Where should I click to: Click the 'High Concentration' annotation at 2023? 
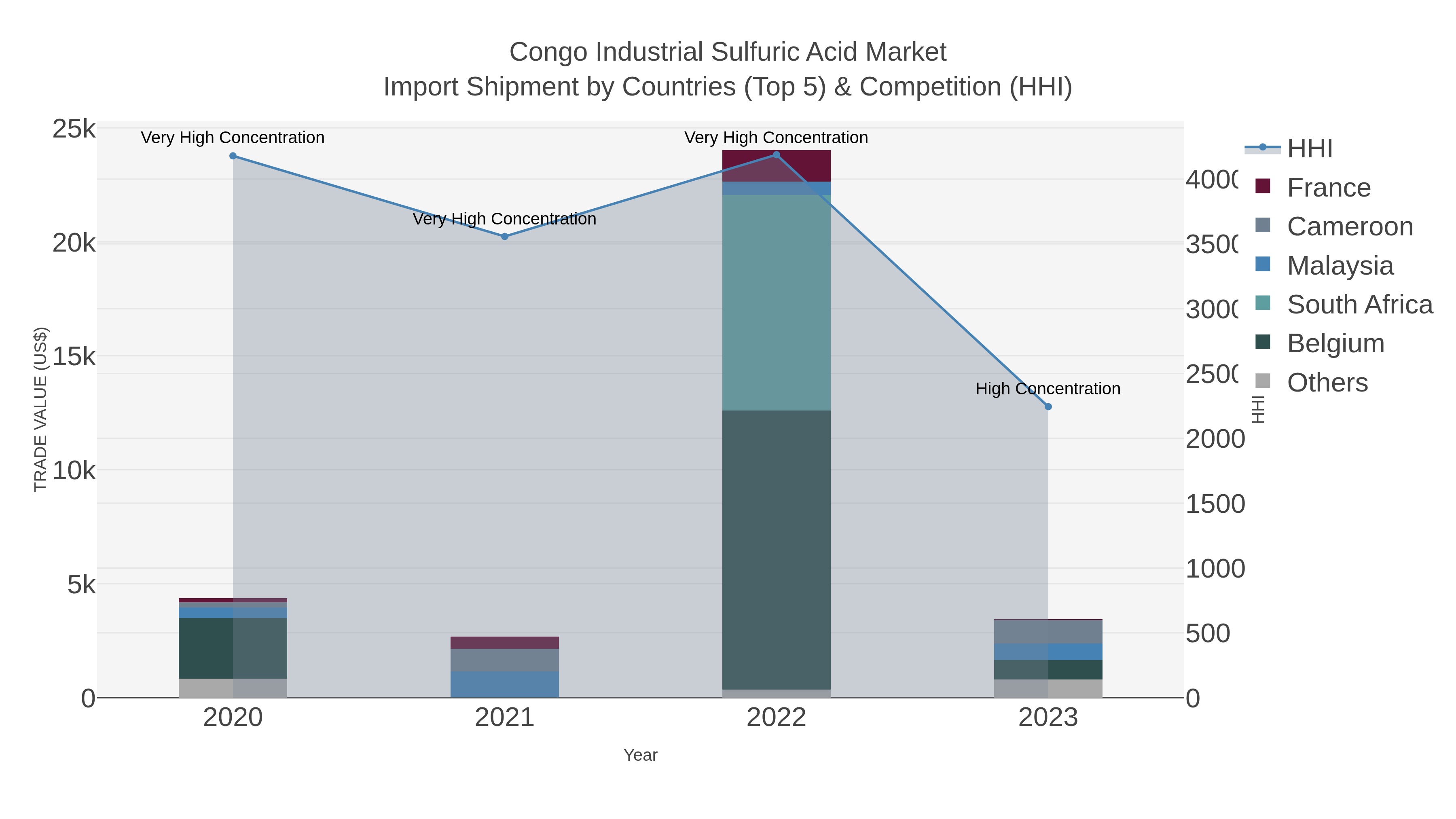point(1048,389)
